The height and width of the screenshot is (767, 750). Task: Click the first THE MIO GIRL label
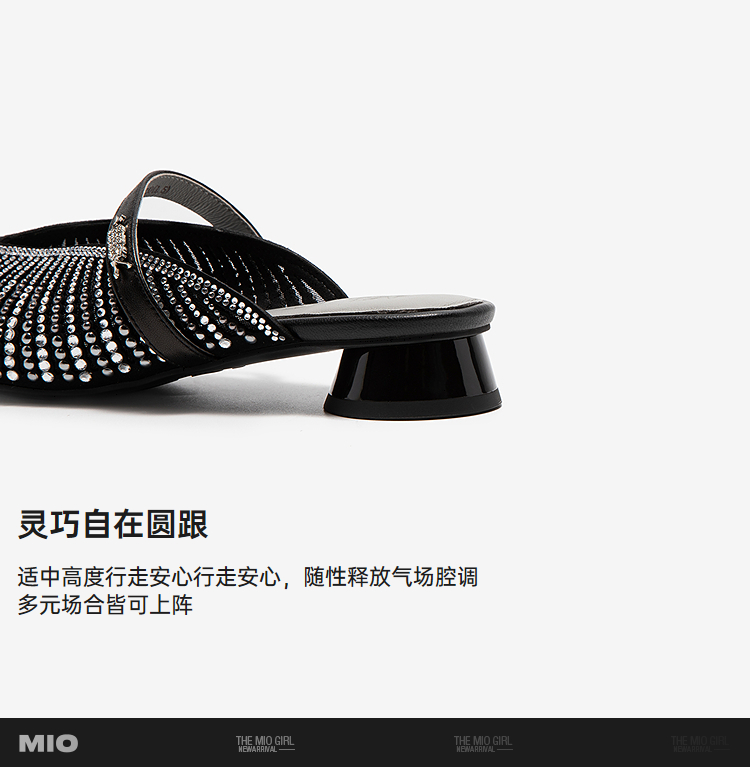coord(265,741)
